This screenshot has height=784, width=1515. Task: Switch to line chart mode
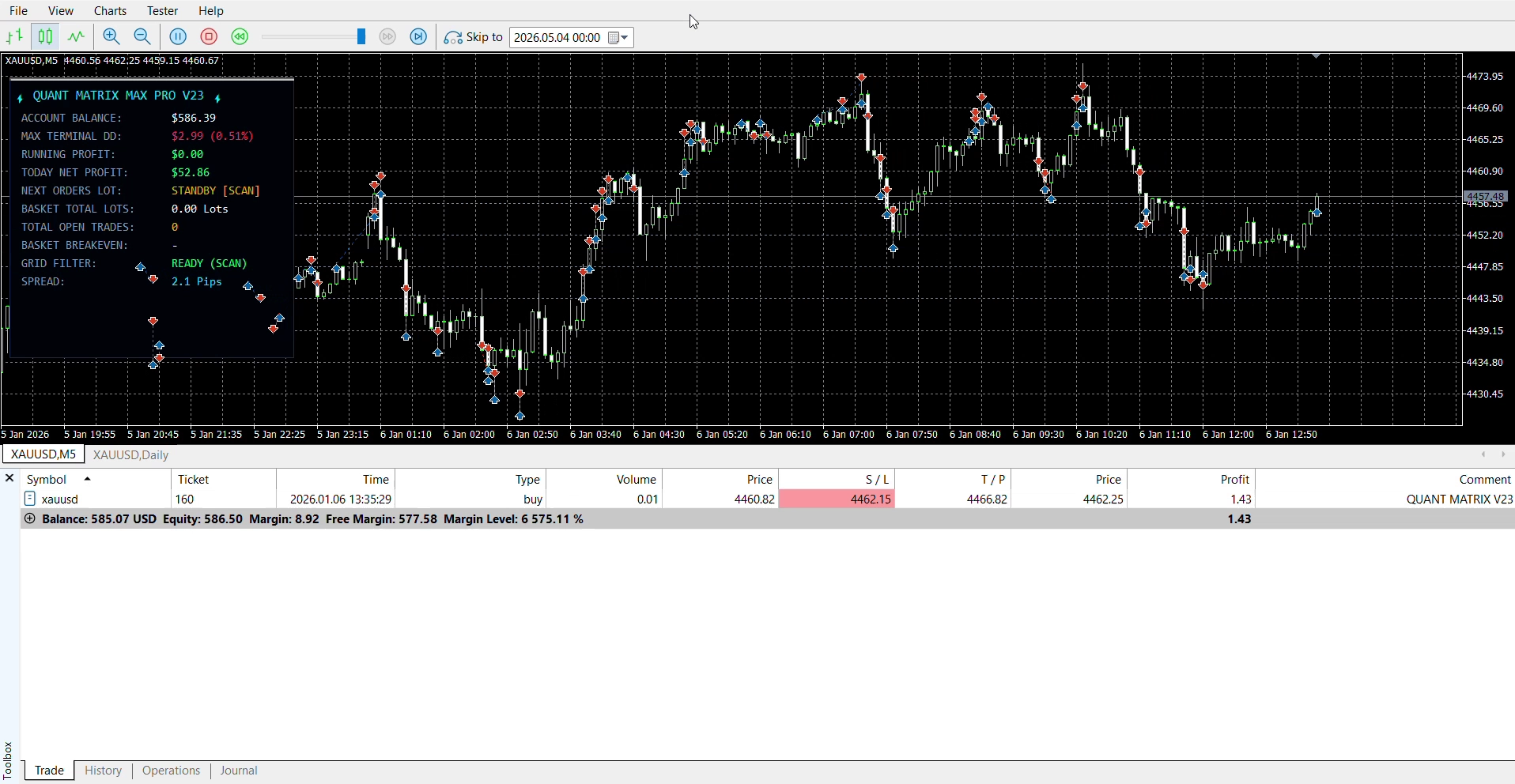pyautogui.click(x=77, y=37)
